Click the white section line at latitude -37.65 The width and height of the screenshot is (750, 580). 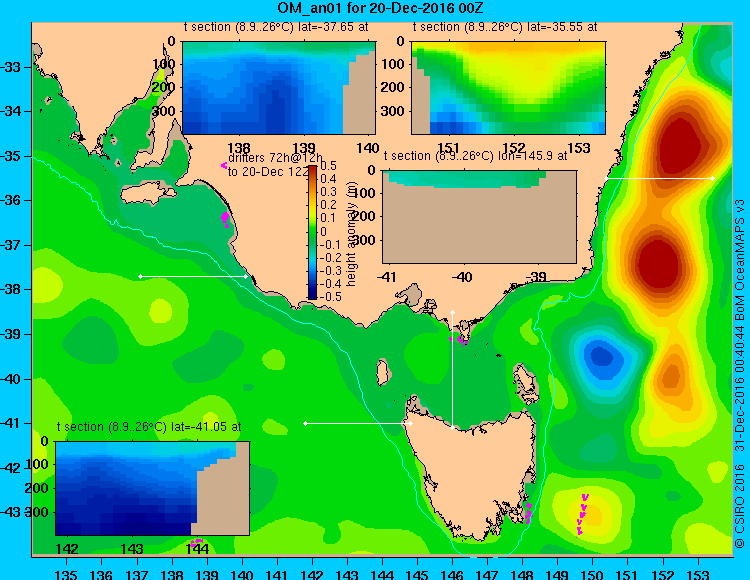[193, 276]
